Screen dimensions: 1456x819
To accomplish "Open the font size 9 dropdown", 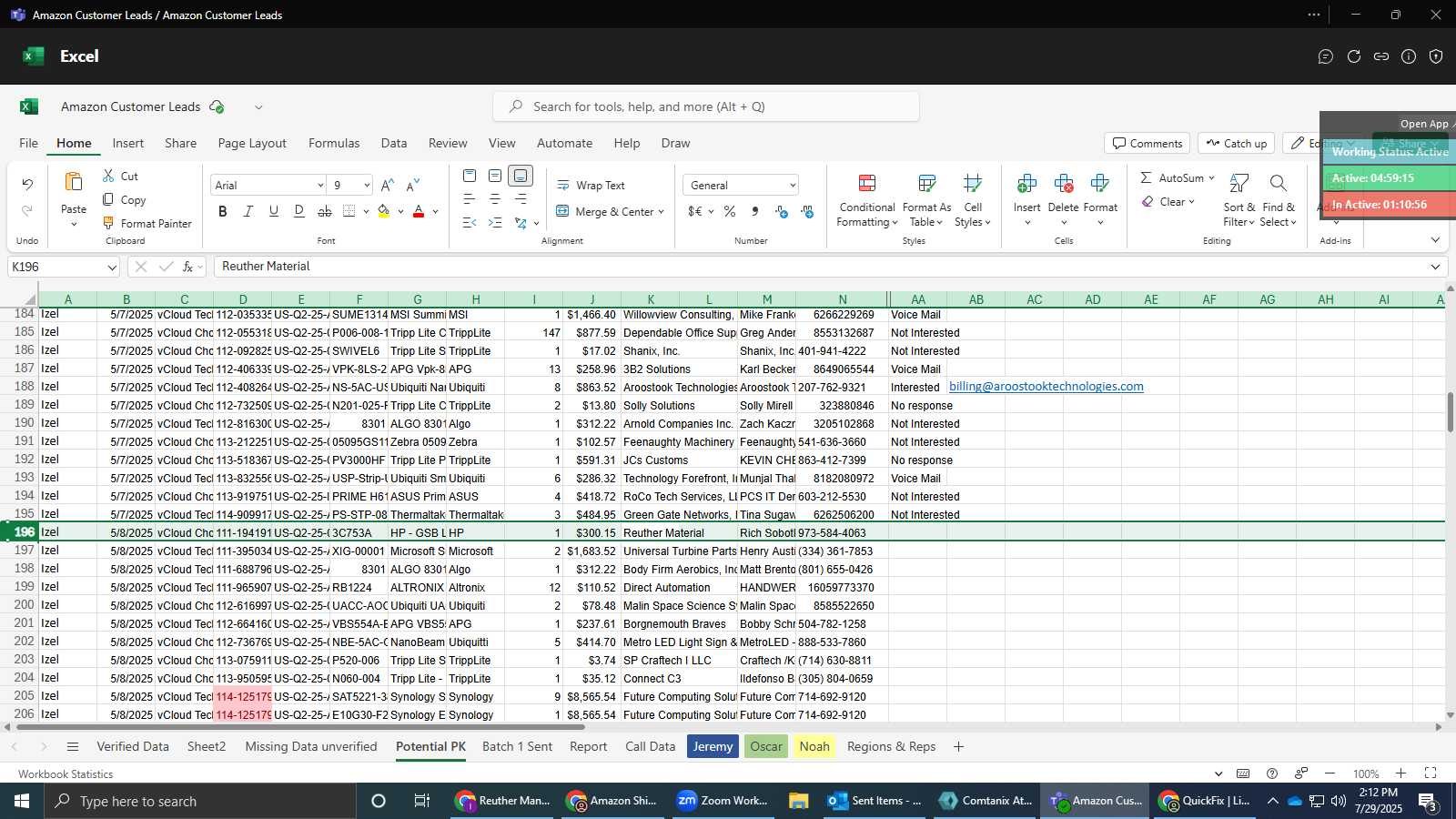I will point(367,186).
